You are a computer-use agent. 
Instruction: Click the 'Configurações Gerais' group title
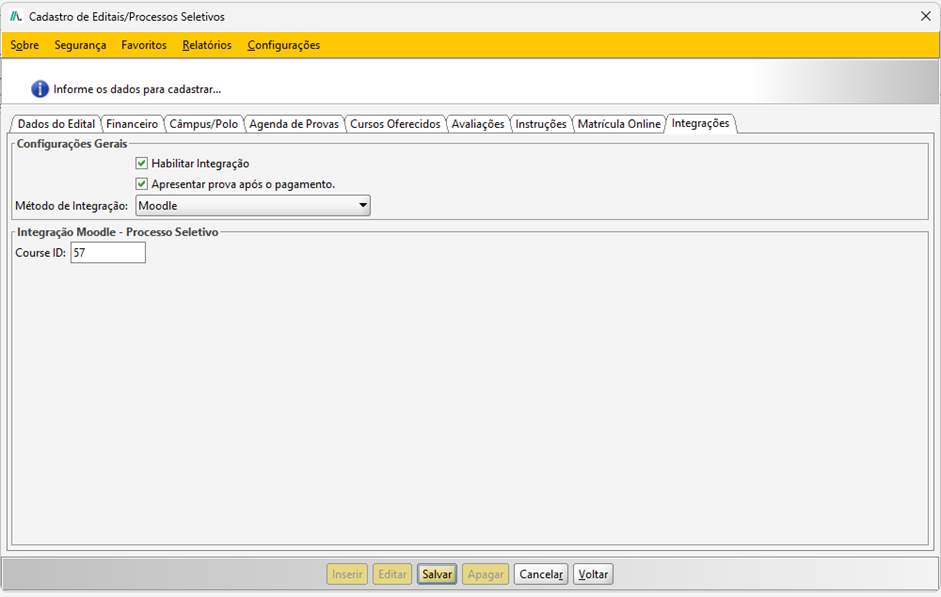[x=72, y=144]
